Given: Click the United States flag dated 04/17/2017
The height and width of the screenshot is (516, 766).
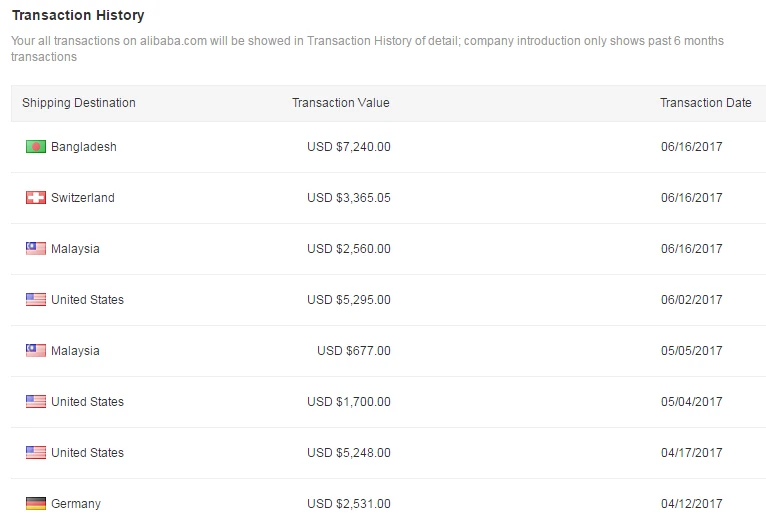Looking at the screenshot, I should [36, 453].
